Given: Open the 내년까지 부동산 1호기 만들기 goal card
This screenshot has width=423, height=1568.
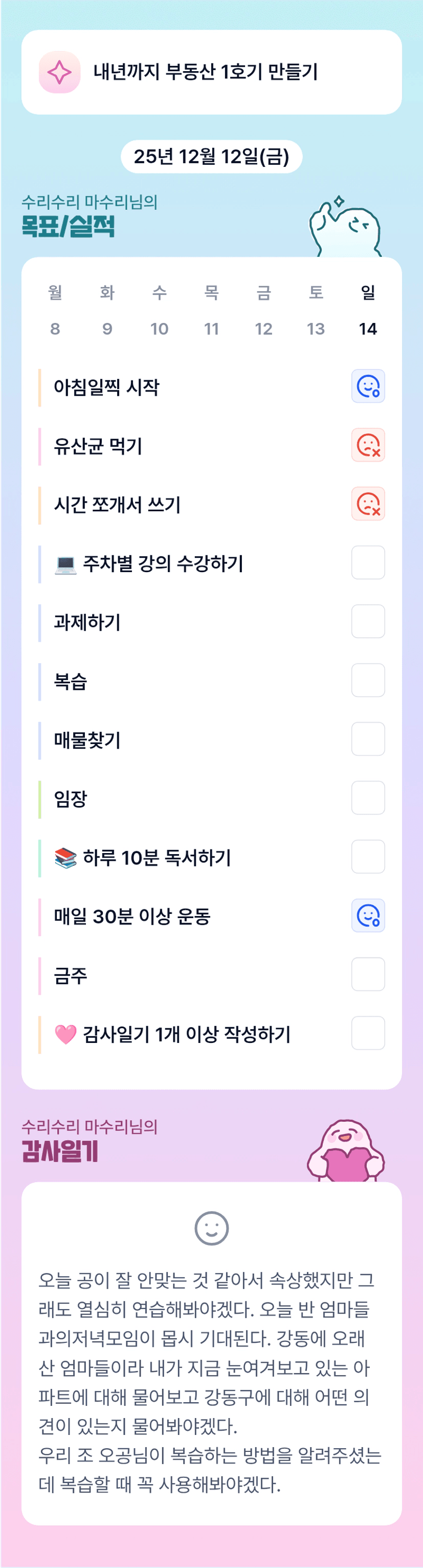Looking at the screenshot, I should pos(211,73).
